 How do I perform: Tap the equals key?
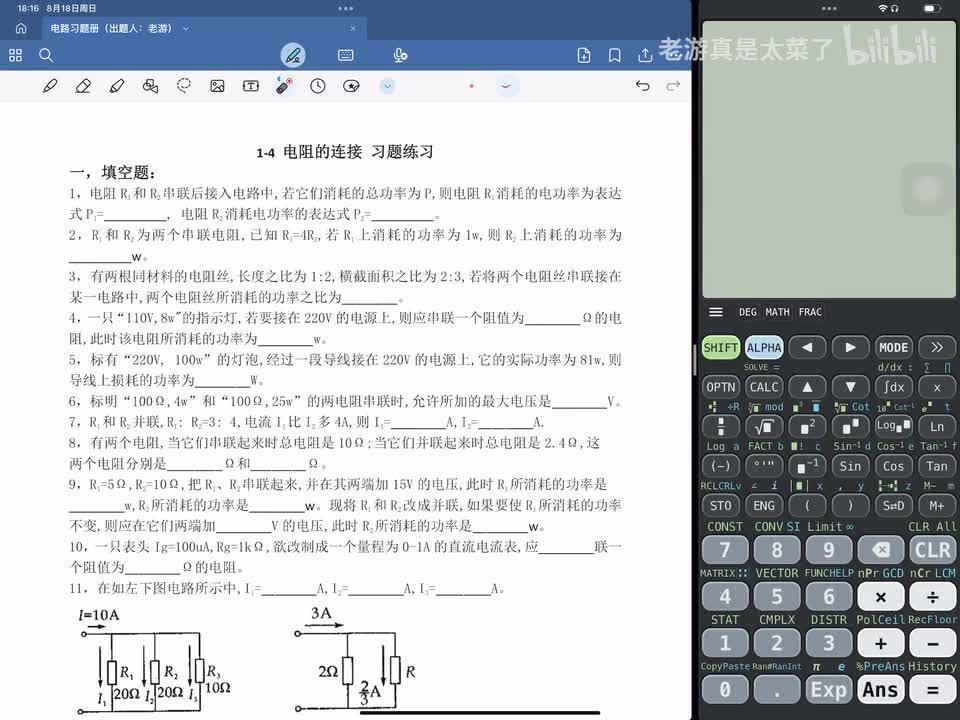(932, 690)
